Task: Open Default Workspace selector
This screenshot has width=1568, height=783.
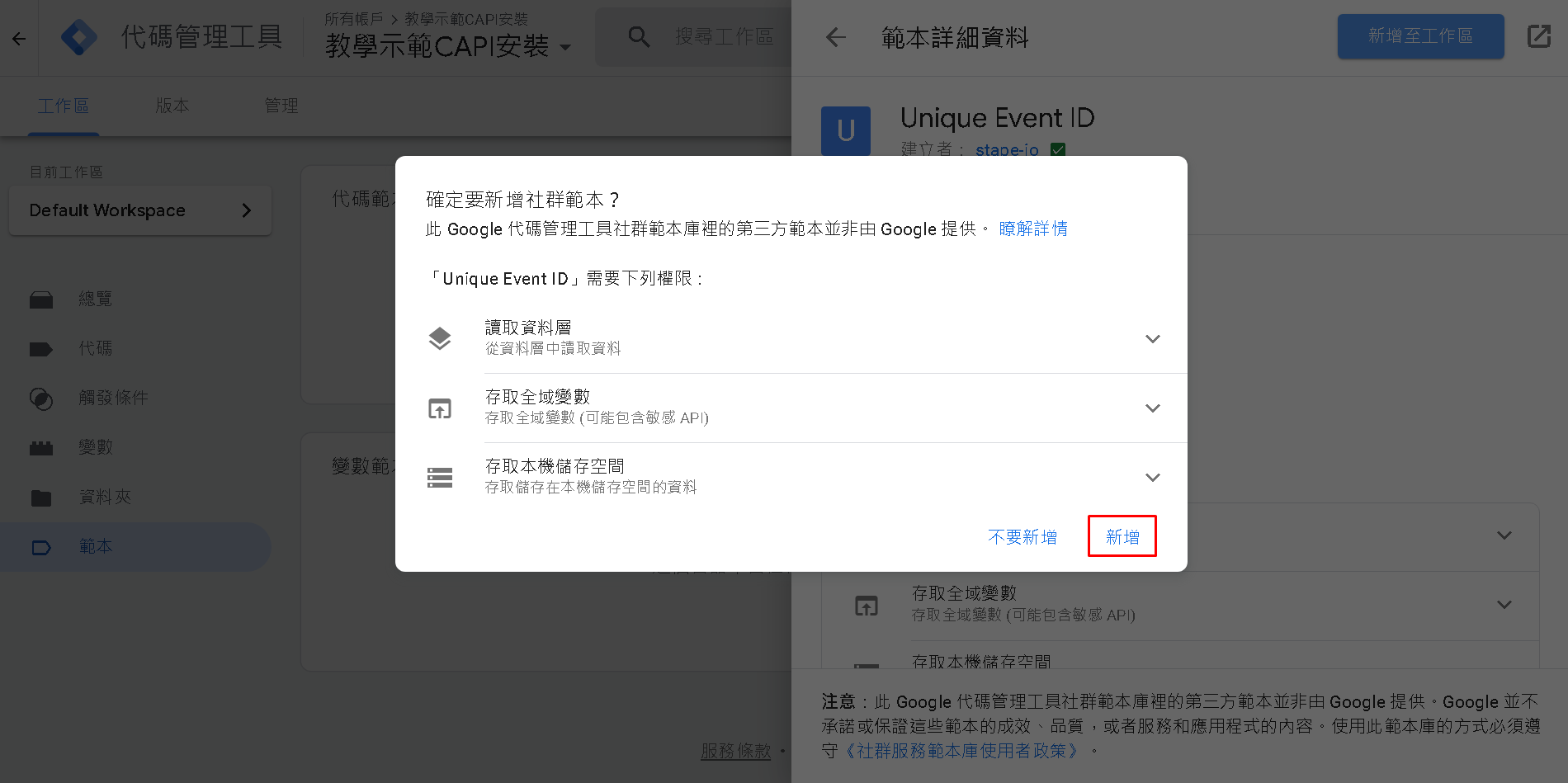Action: [x=140, y=210]
